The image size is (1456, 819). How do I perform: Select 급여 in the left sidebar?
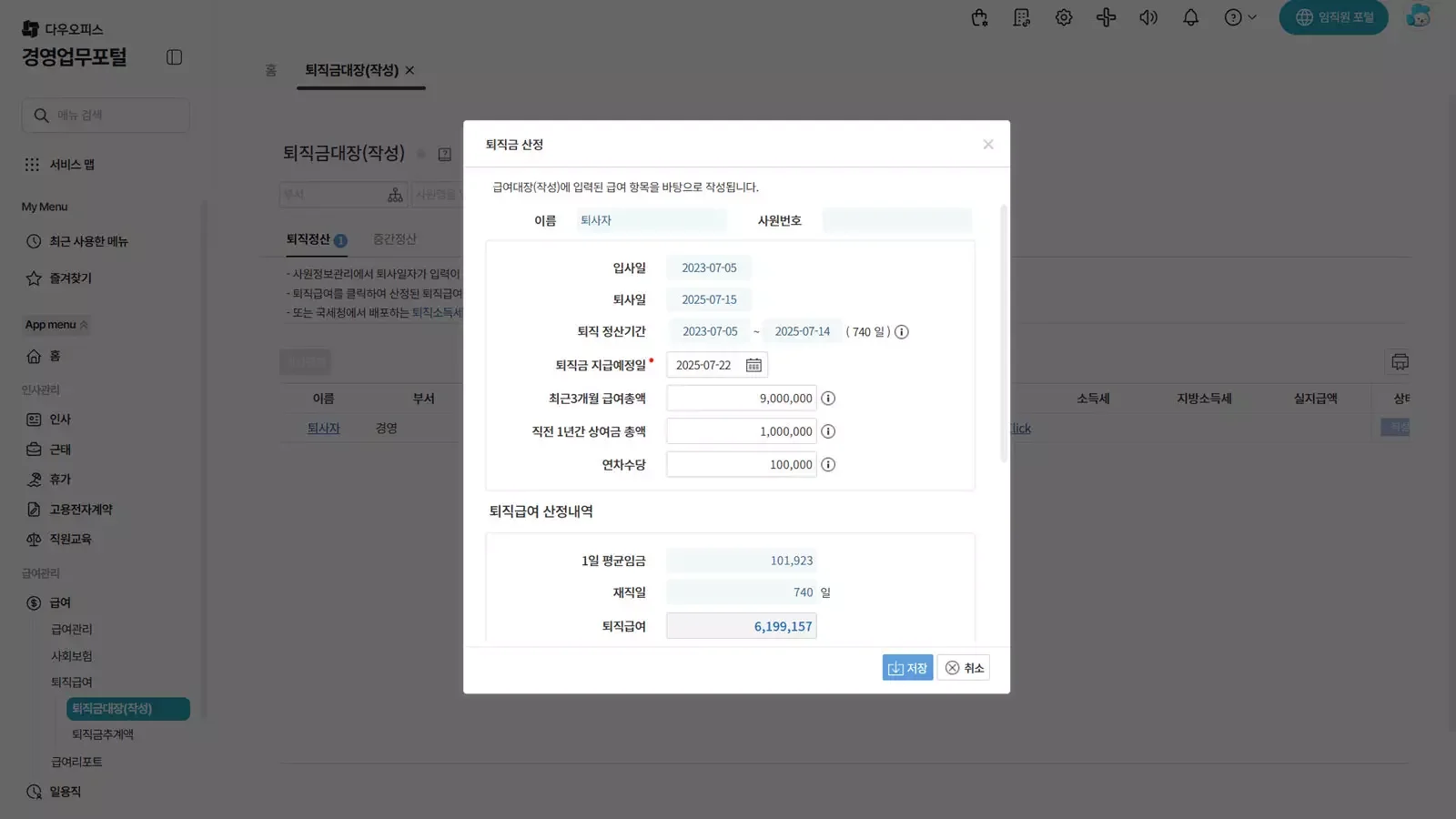pos(58,602)
